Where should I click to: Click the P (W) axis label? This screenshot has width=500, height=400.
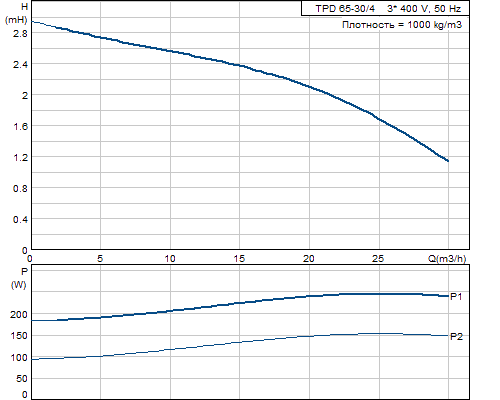coord(19,278)
